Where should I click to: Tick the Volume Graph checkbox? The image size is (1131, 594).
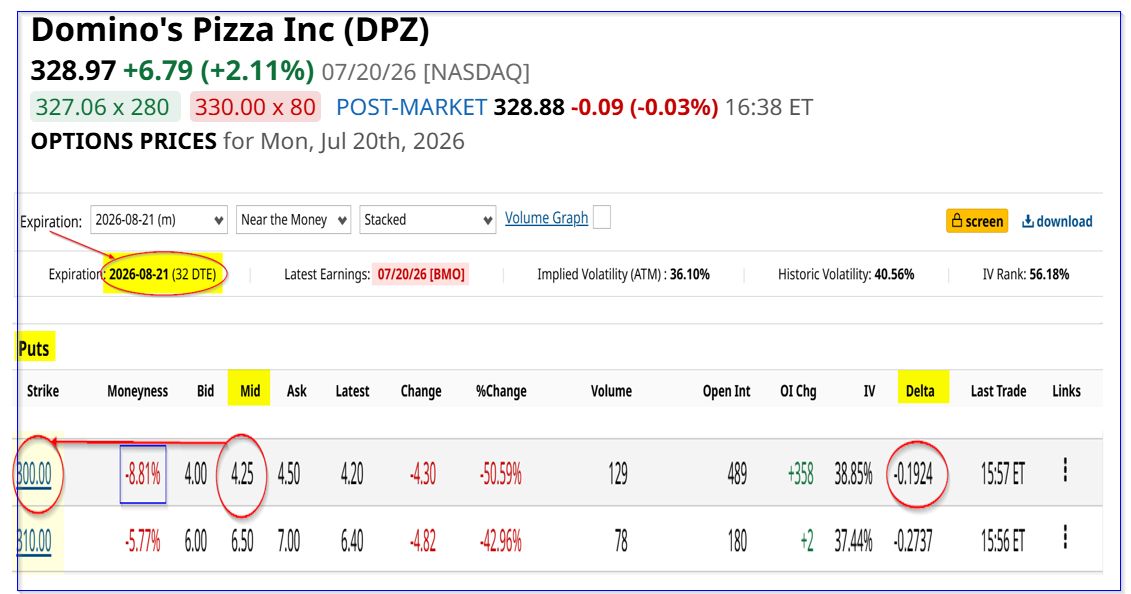[x=602, y=217]
